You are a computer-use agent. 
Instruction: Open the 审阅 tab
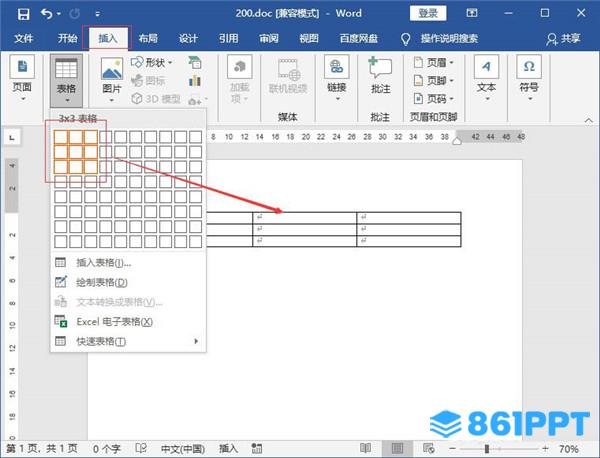tap(269, 38)
